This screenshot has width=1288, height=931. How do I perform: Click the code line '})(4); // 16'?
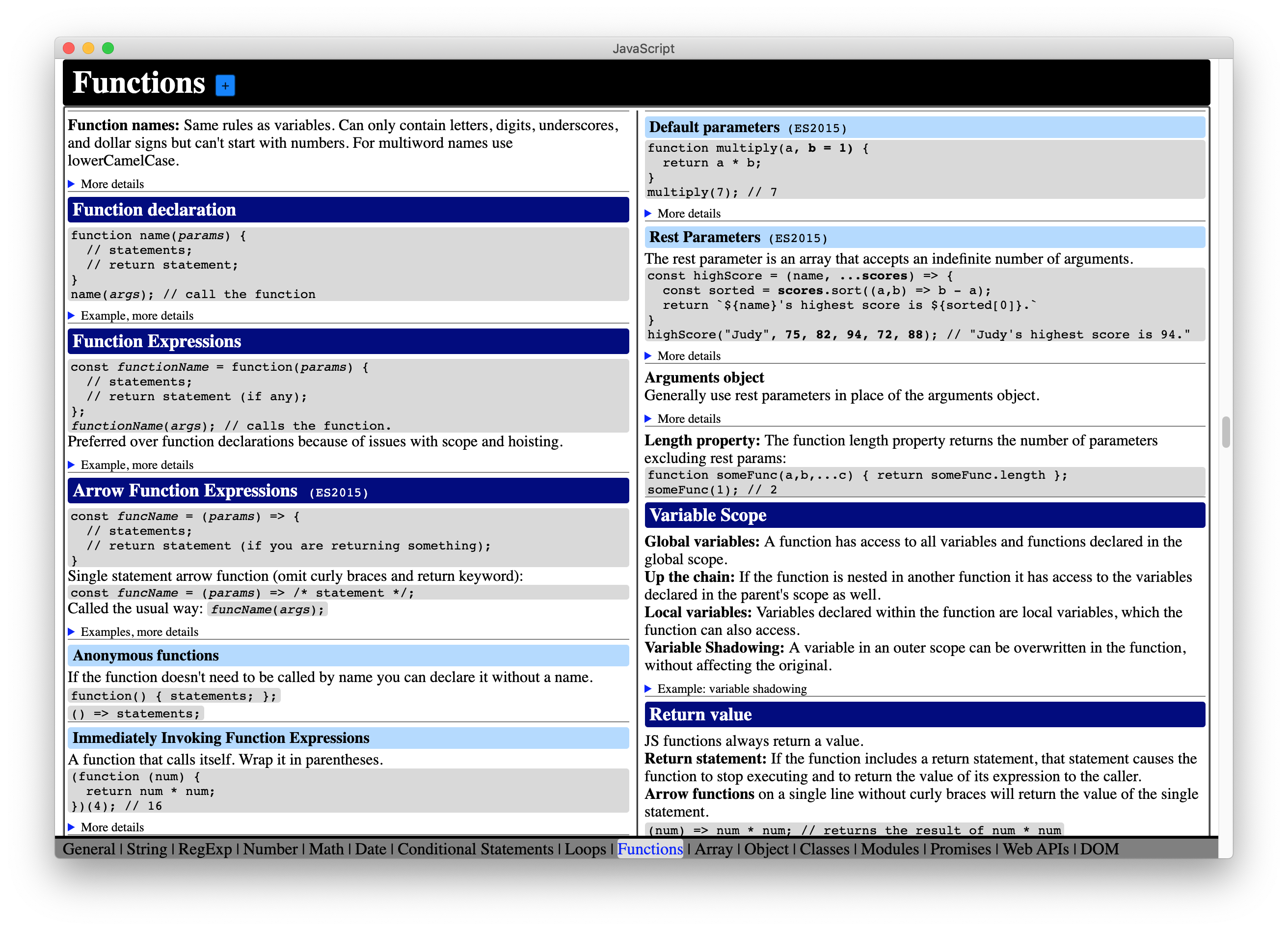tap(116, 807)
